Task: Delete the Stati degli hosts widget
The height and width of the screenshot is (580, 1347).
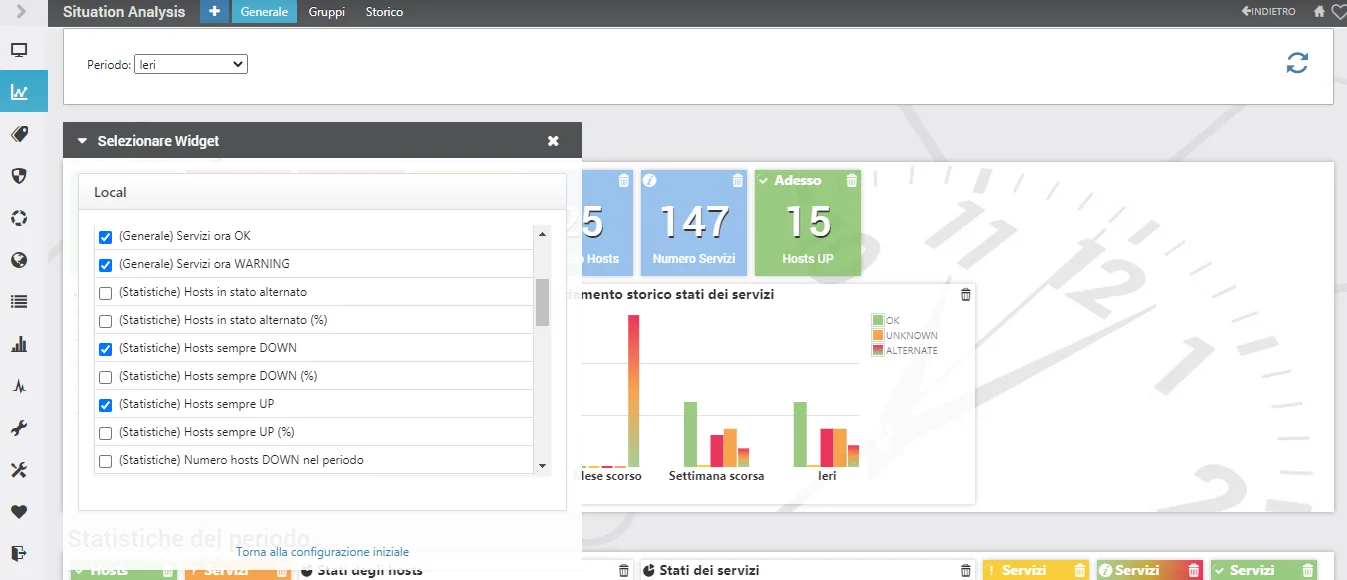Action: 624,570
